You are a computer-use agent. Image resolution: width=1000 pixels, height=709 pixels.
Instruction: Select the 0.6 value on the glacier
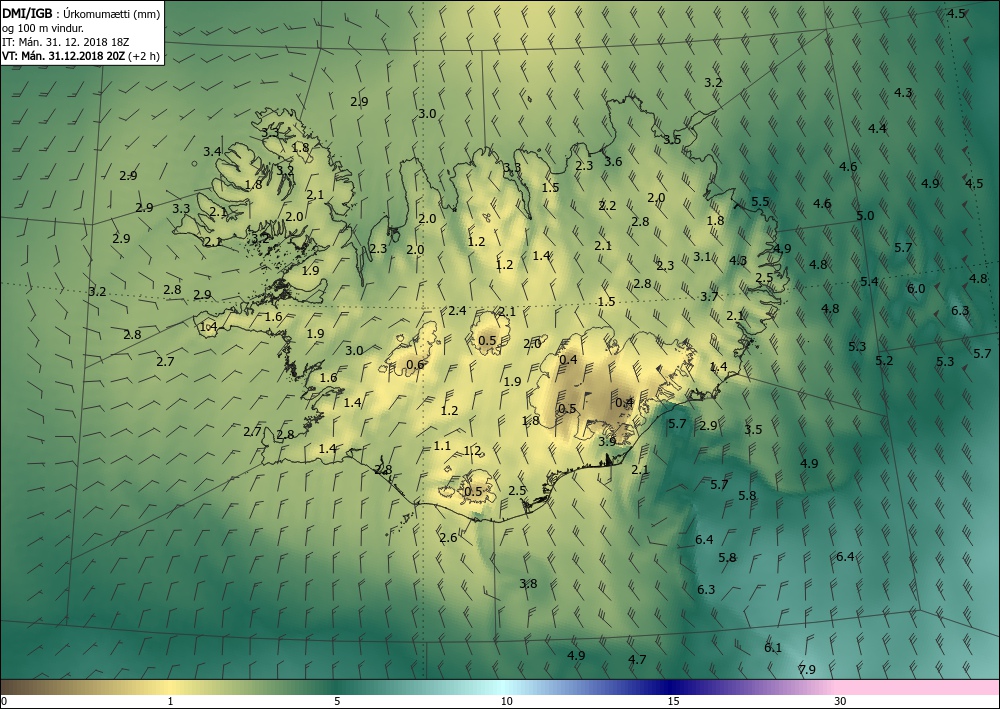[415, 365]
